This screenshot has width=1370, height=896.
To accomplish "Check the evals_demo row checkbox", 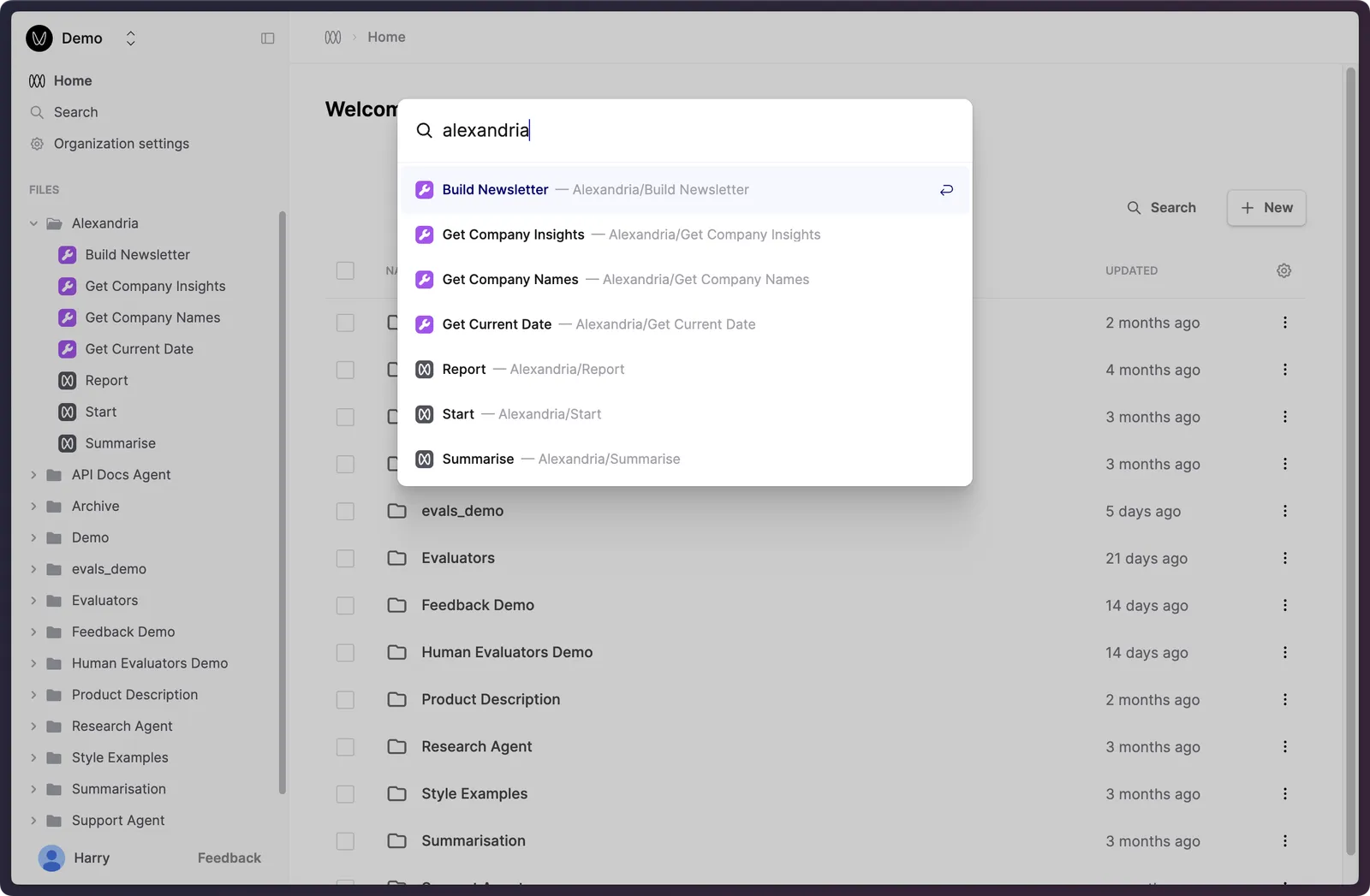I will click(x=345, y=511).
